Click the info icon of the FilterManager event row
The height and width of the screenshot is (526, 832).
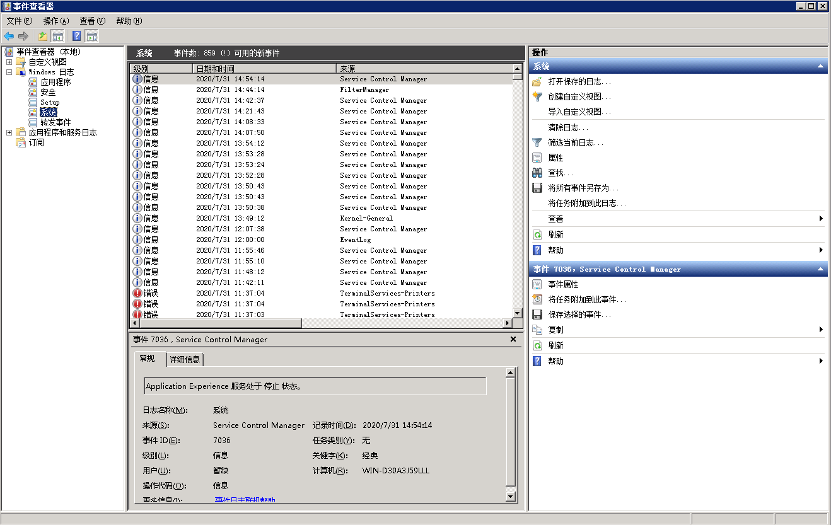pos(137,90)
